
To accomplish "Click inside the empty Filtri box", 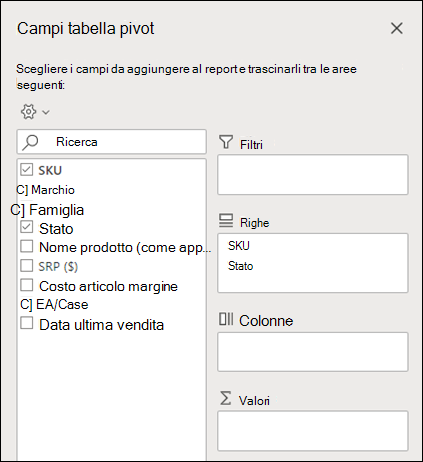I will [x=313, y=175].
